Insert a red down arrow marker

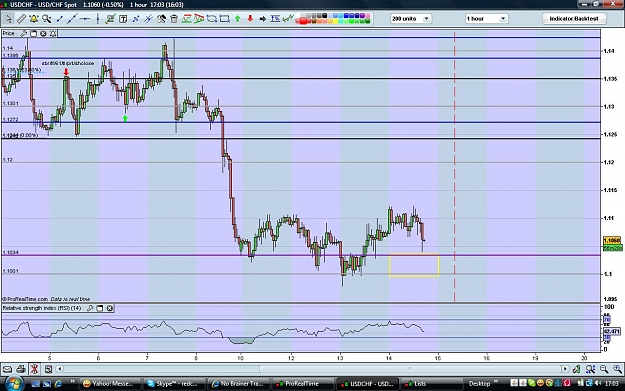click(x=250, y=18)
